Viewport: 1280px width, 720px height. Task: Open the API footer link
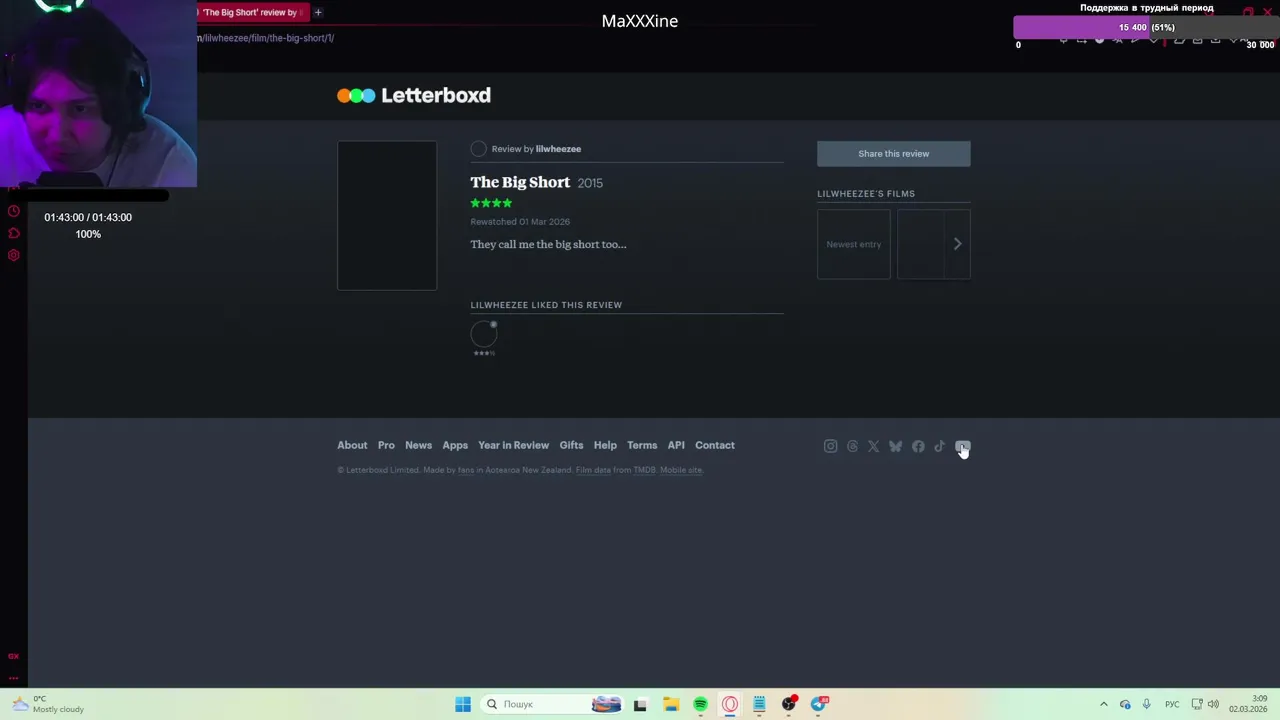click(x=676, y=445)
